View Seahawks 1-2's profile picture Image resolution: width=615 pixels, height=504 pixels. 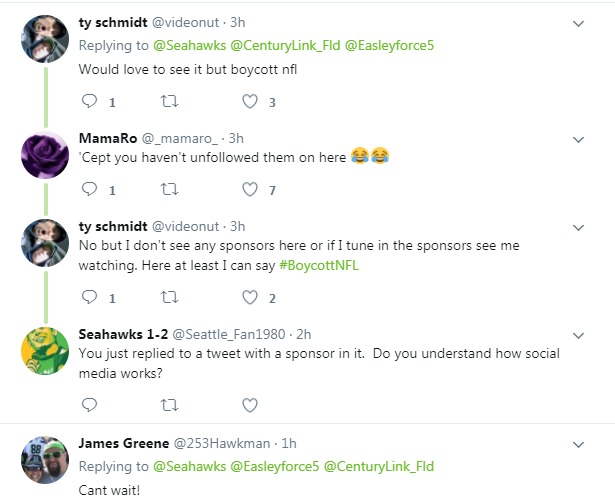coord(46,350)
